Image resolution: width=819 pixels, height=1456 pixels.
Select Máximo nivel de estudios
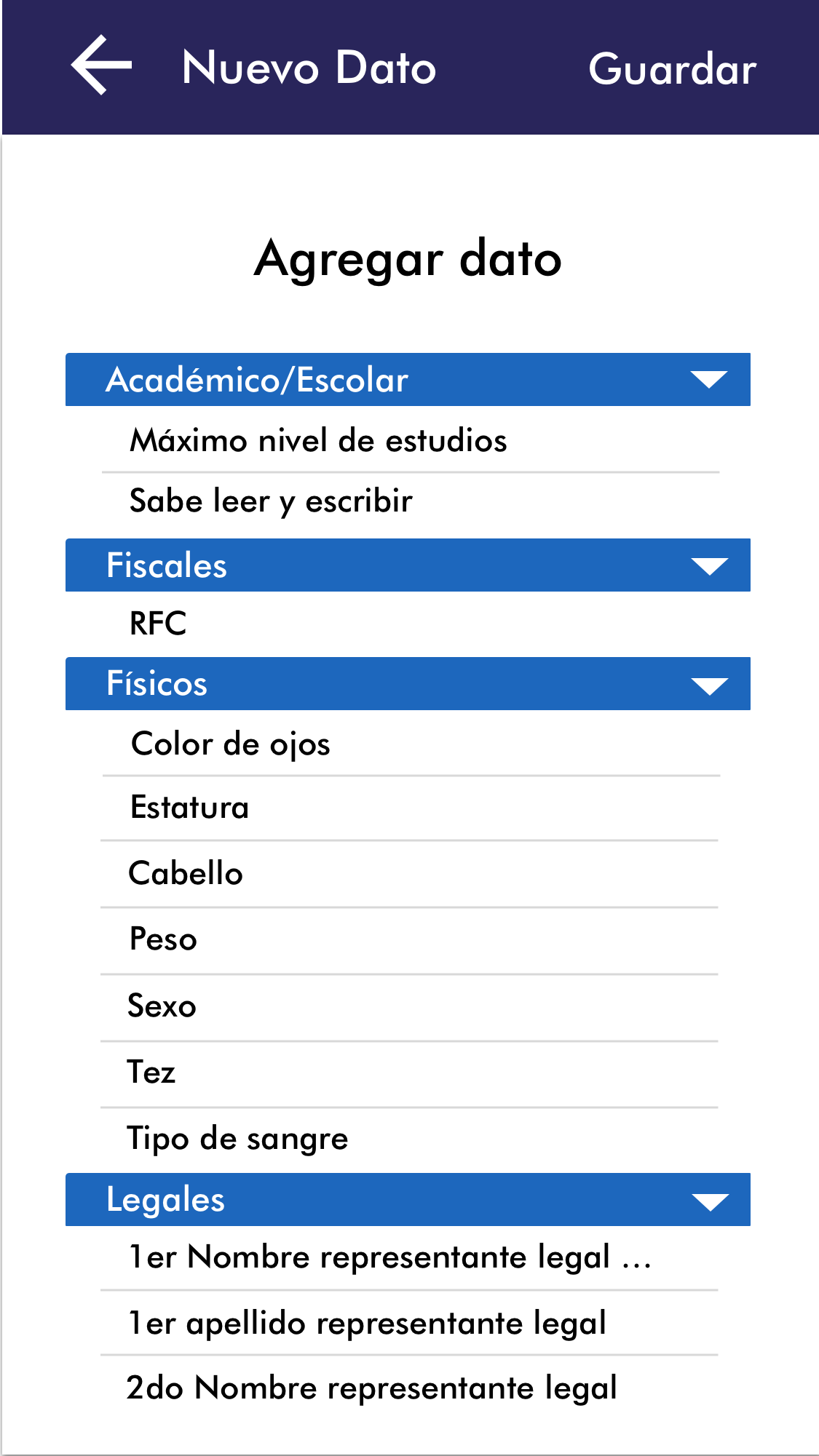point(318,441)
